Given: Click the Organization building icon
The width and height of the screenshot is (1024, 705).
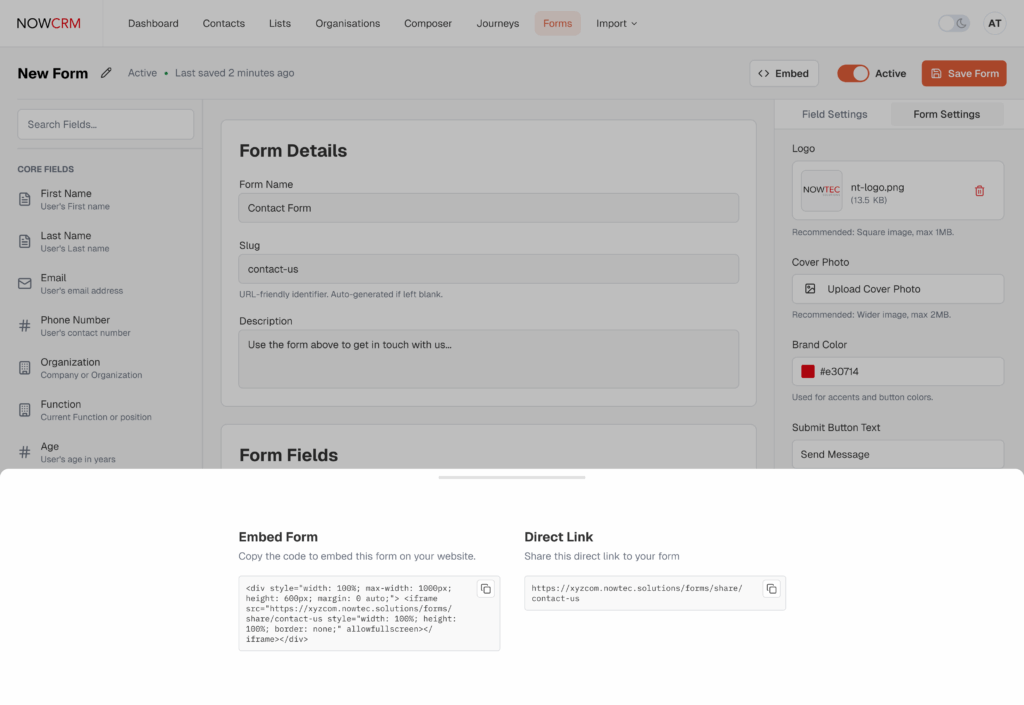Looking at the screenshot, I should [25, 368].
